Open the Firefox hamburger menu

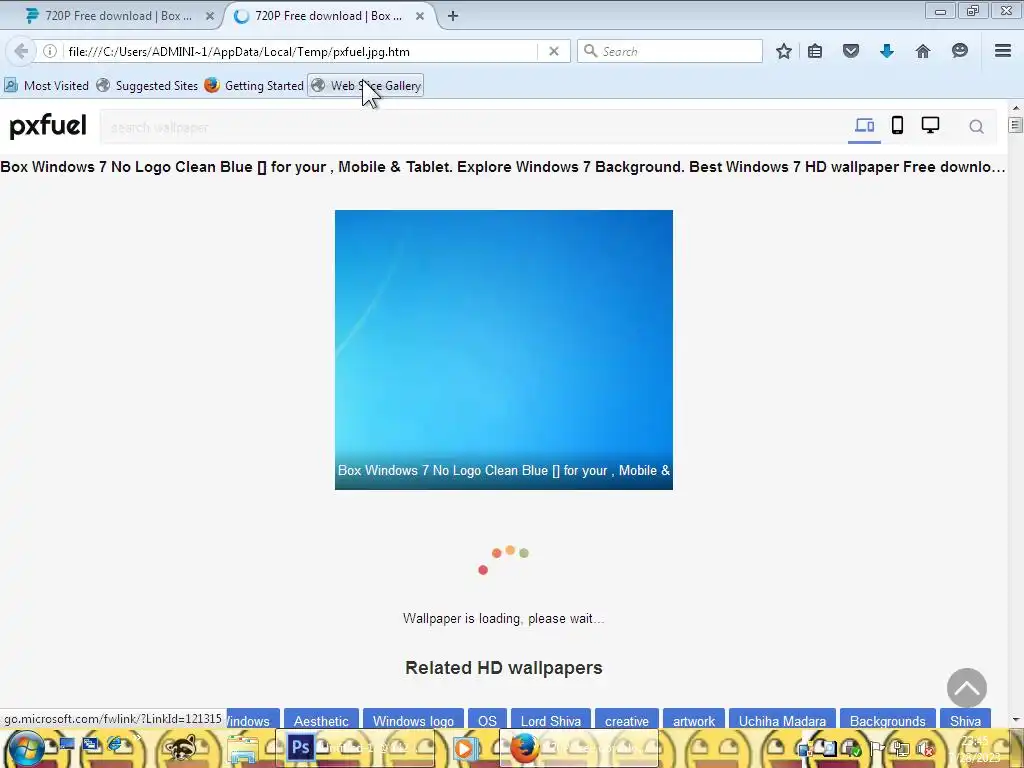[1003, 50]
